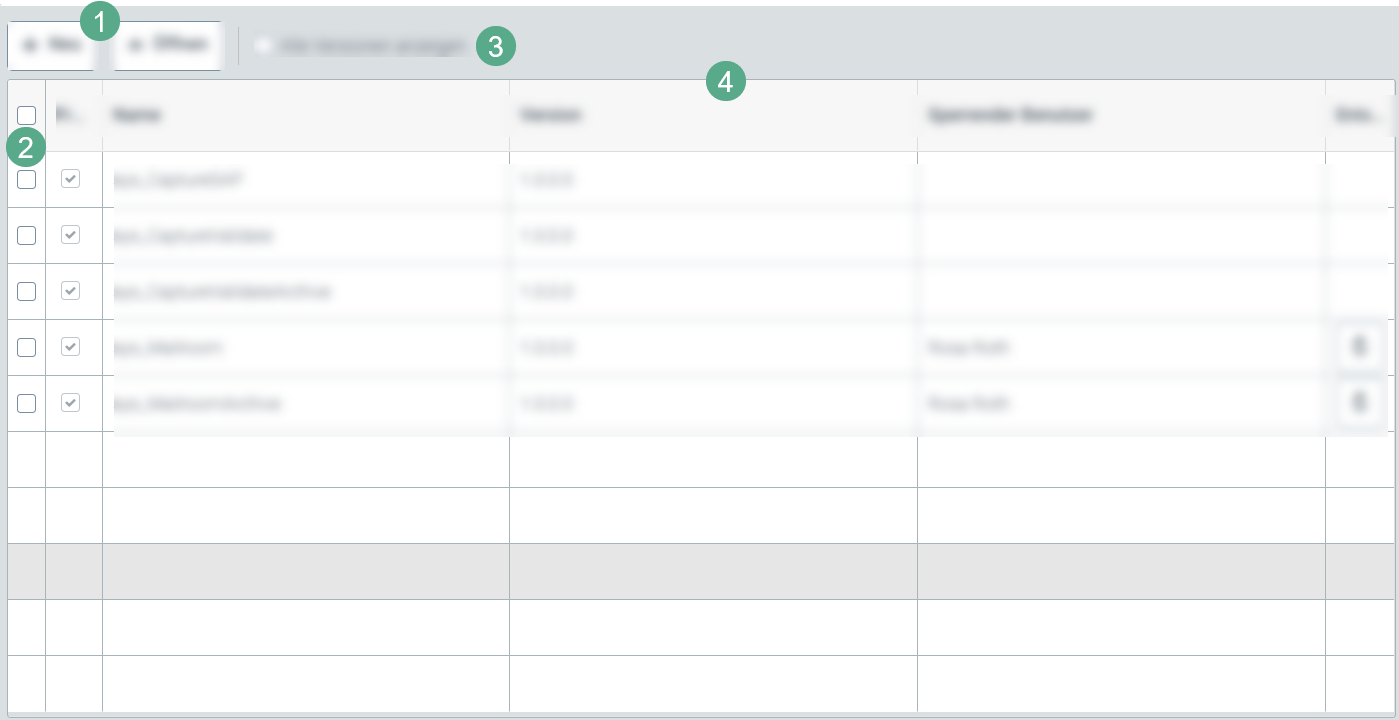Click the icon on the Öffnen button
This screenshot has height=720, width=1399.
coord(133,45)
